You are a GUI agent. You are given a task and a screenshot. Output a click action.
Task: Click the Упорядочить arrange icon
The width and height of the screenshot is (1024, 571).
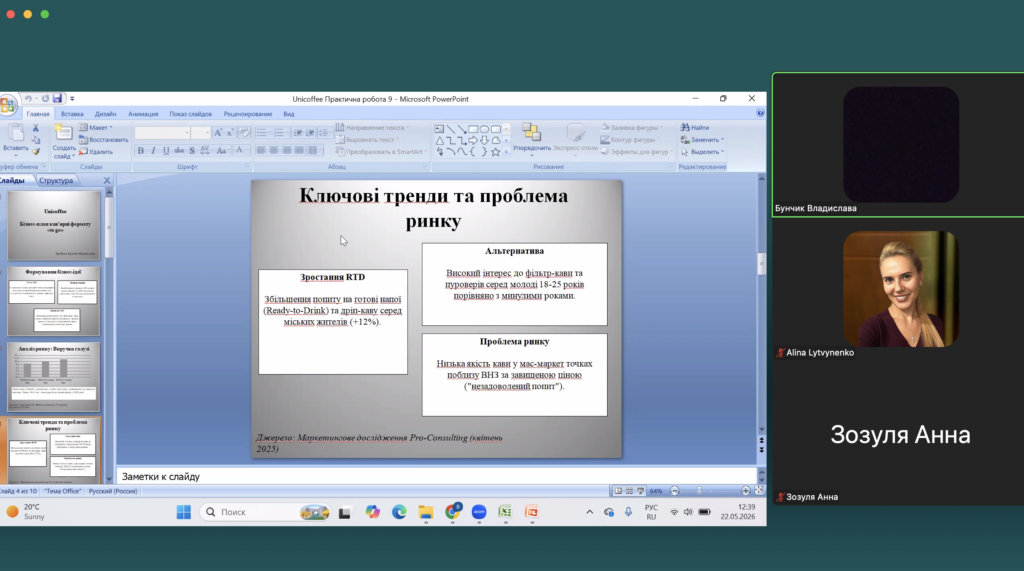point(532,133)
